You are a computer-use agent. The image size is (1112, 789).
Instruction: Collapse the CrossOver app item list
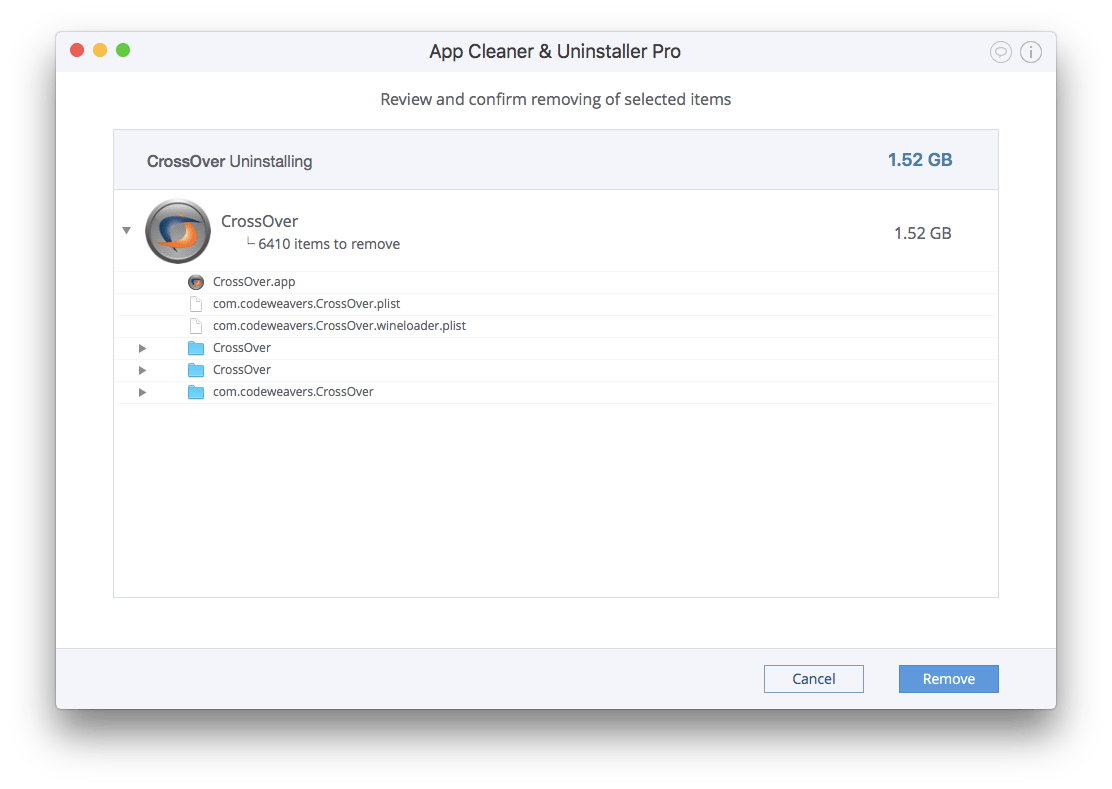point(126,230)
